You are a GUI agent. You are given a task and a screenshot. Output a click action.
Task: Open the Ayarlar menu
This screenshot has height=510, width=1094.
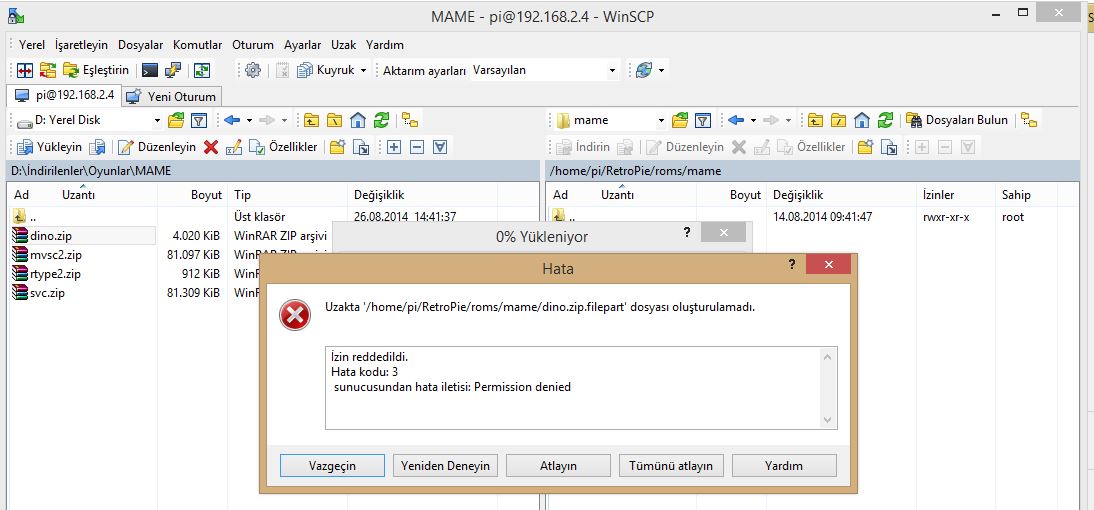(x=302, y=45)
